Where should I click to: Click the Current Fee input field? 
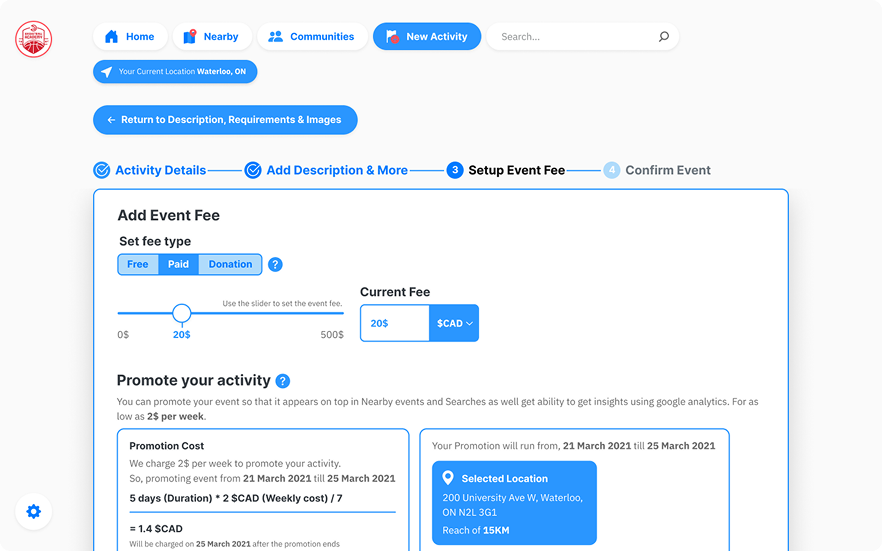coord(394,324)
